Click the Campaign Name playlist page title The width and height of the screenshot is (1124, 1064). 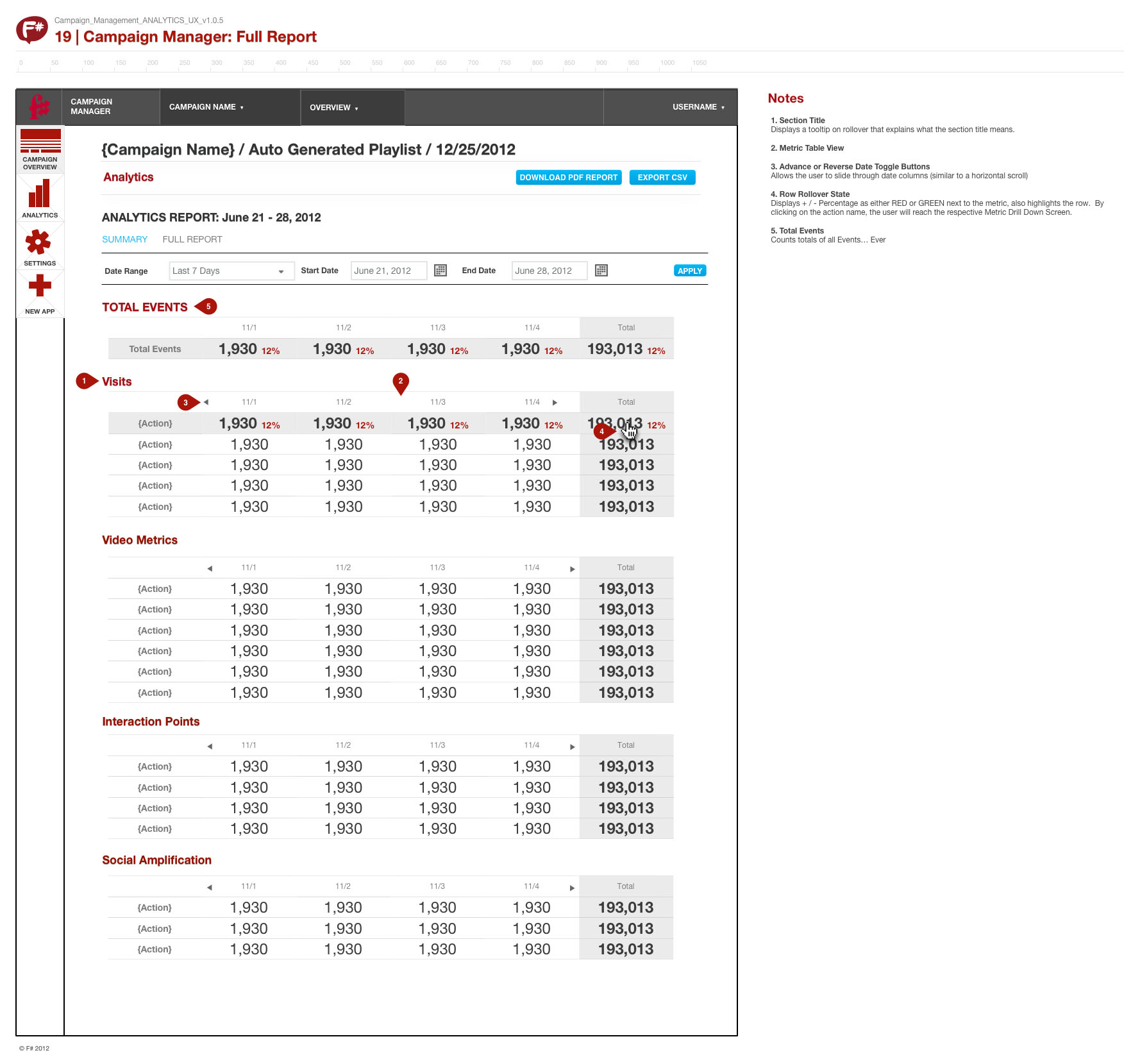tap(308, 149)
